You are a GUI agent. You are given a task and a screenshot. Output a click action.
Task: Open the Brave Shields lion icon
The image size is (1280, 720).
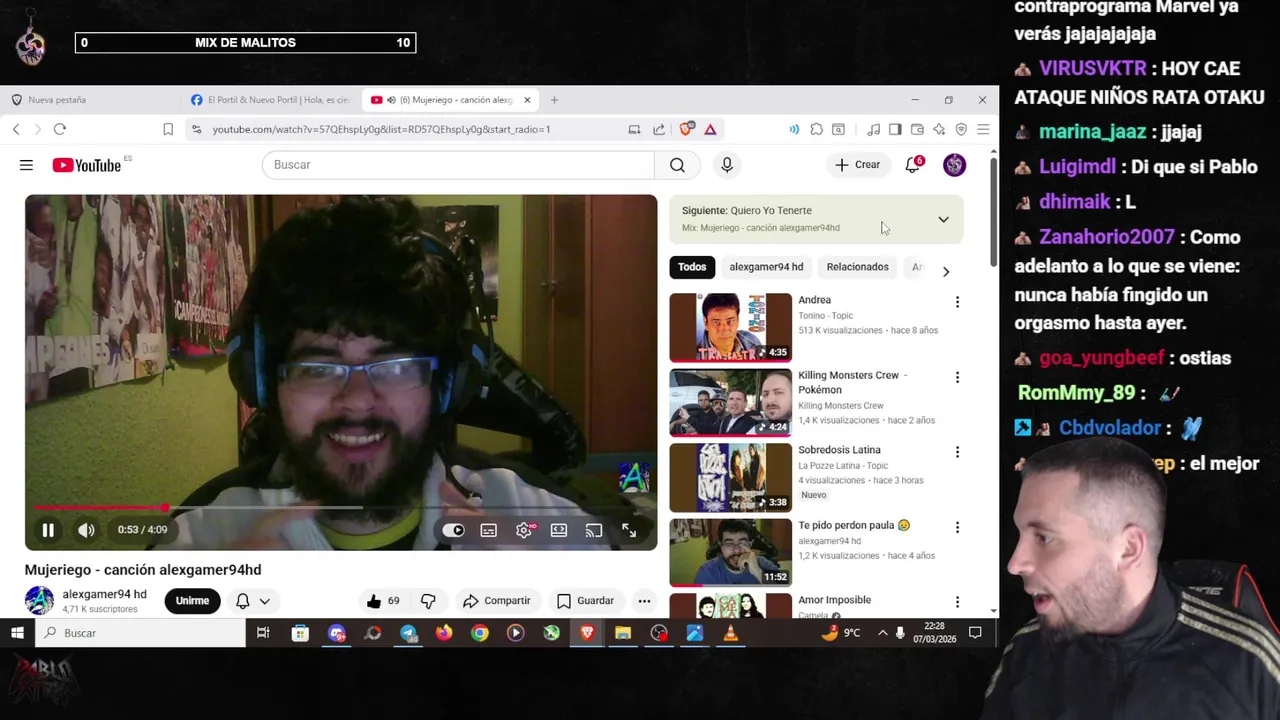tap(687, 129)
